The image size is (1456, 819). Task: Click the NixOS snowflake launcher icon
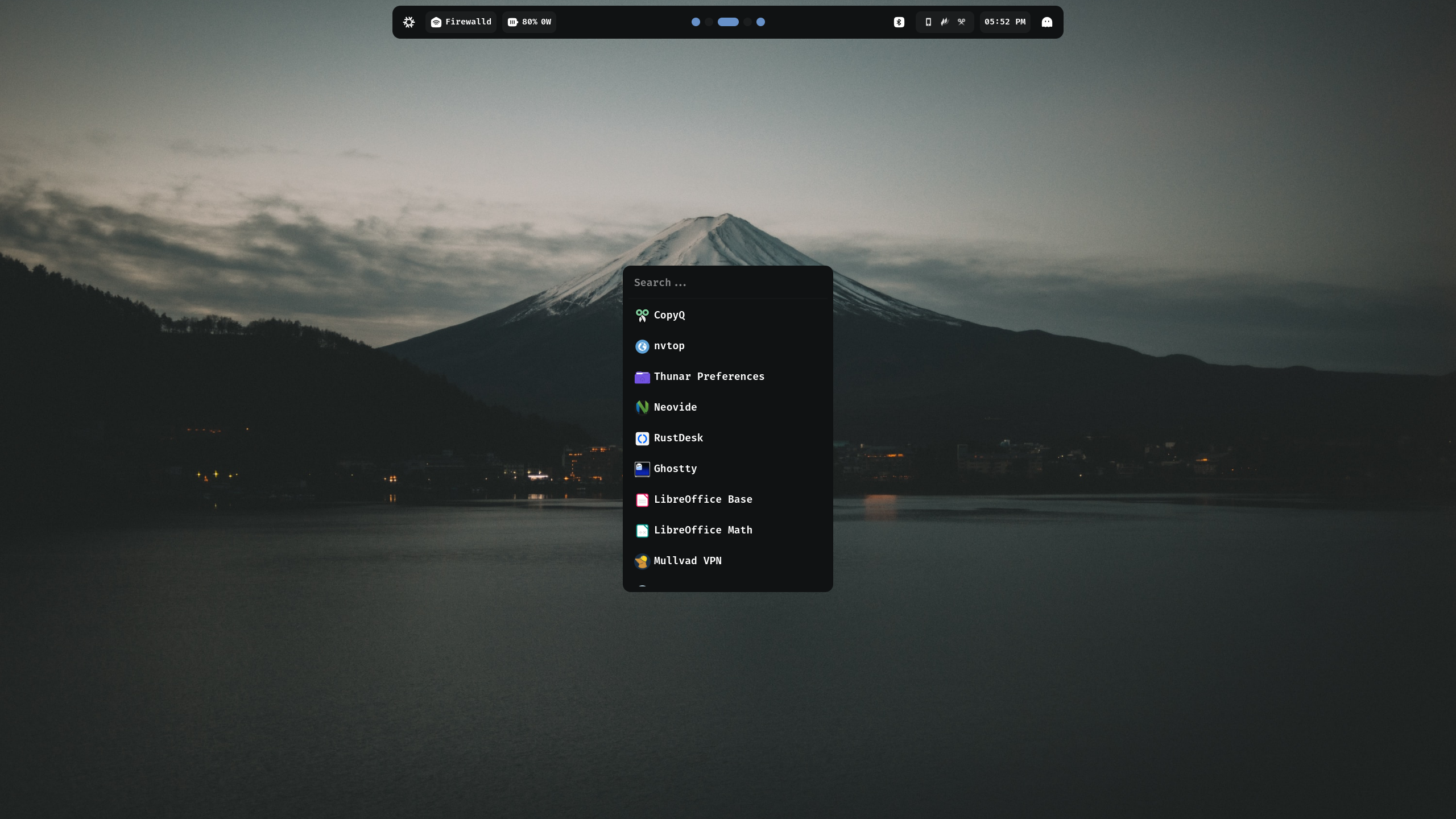tap(409, 22)
